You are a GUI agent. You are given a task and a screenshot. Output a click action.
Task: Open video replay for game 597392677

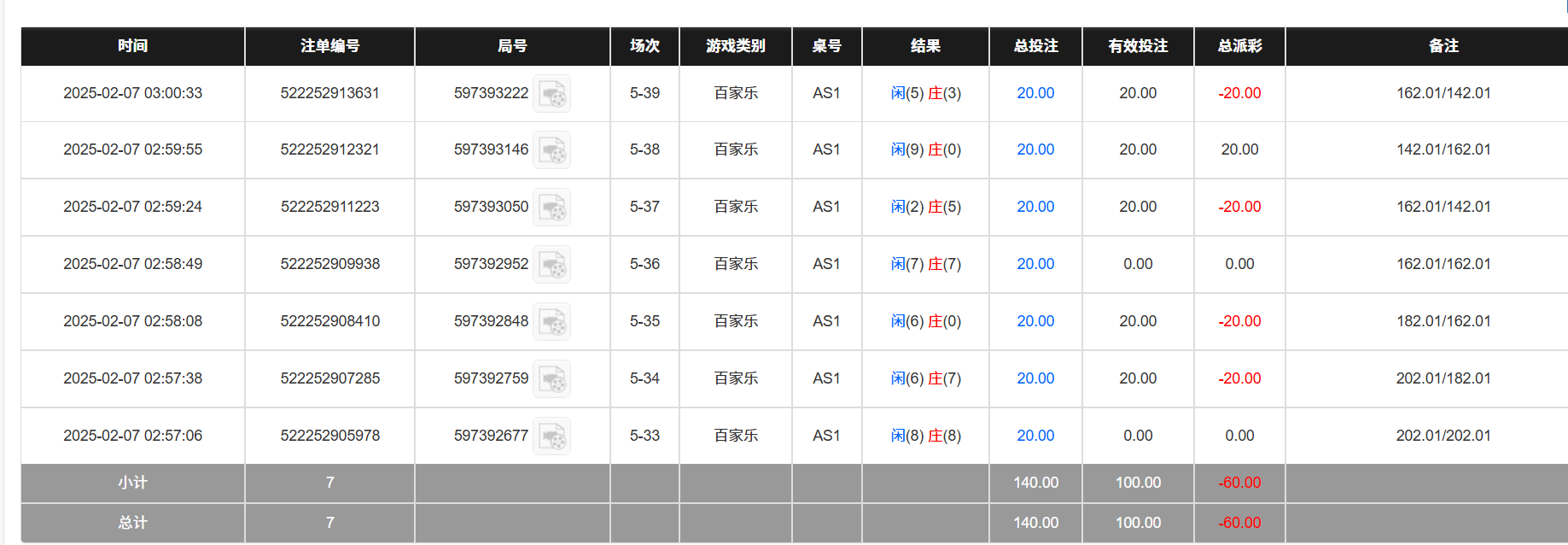point(552,436)
